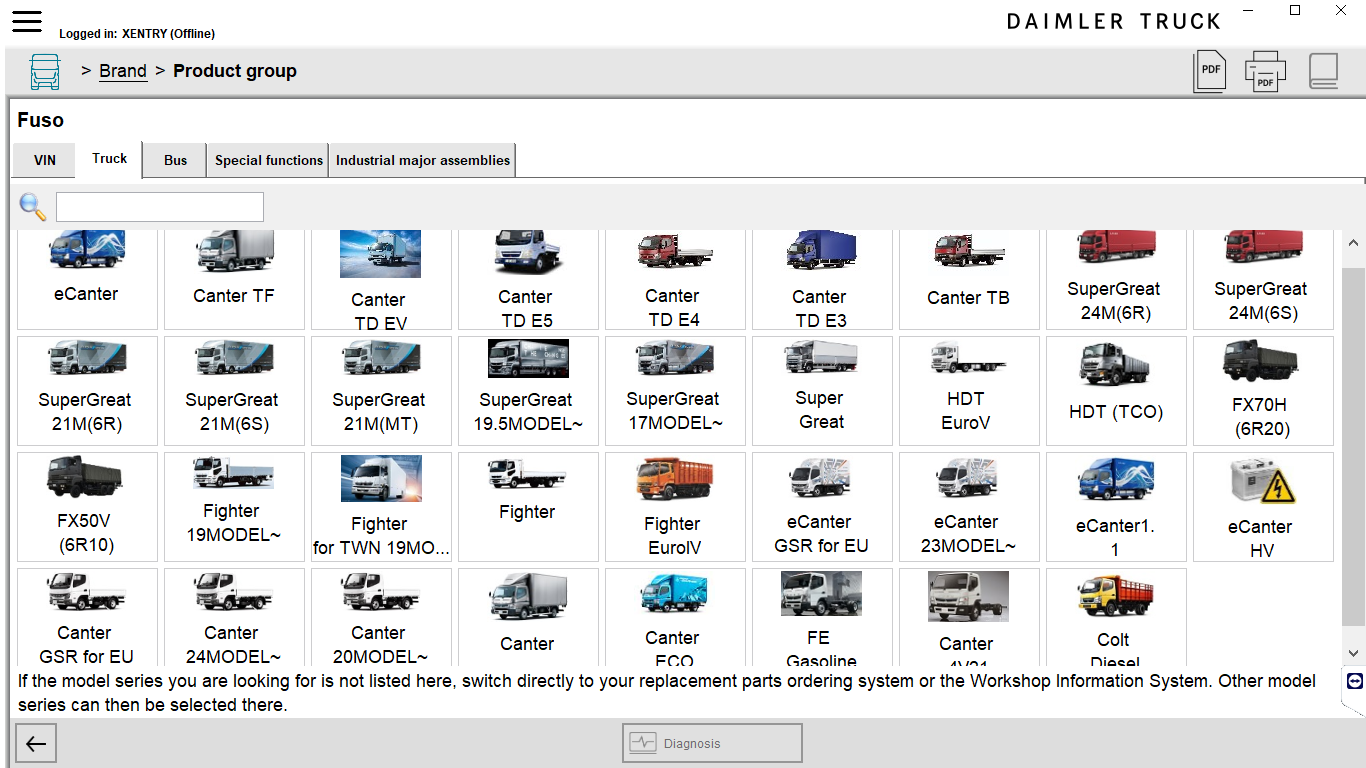Switch to the VIN tab
Screen dimensions: 1366x768
[45, 160]
